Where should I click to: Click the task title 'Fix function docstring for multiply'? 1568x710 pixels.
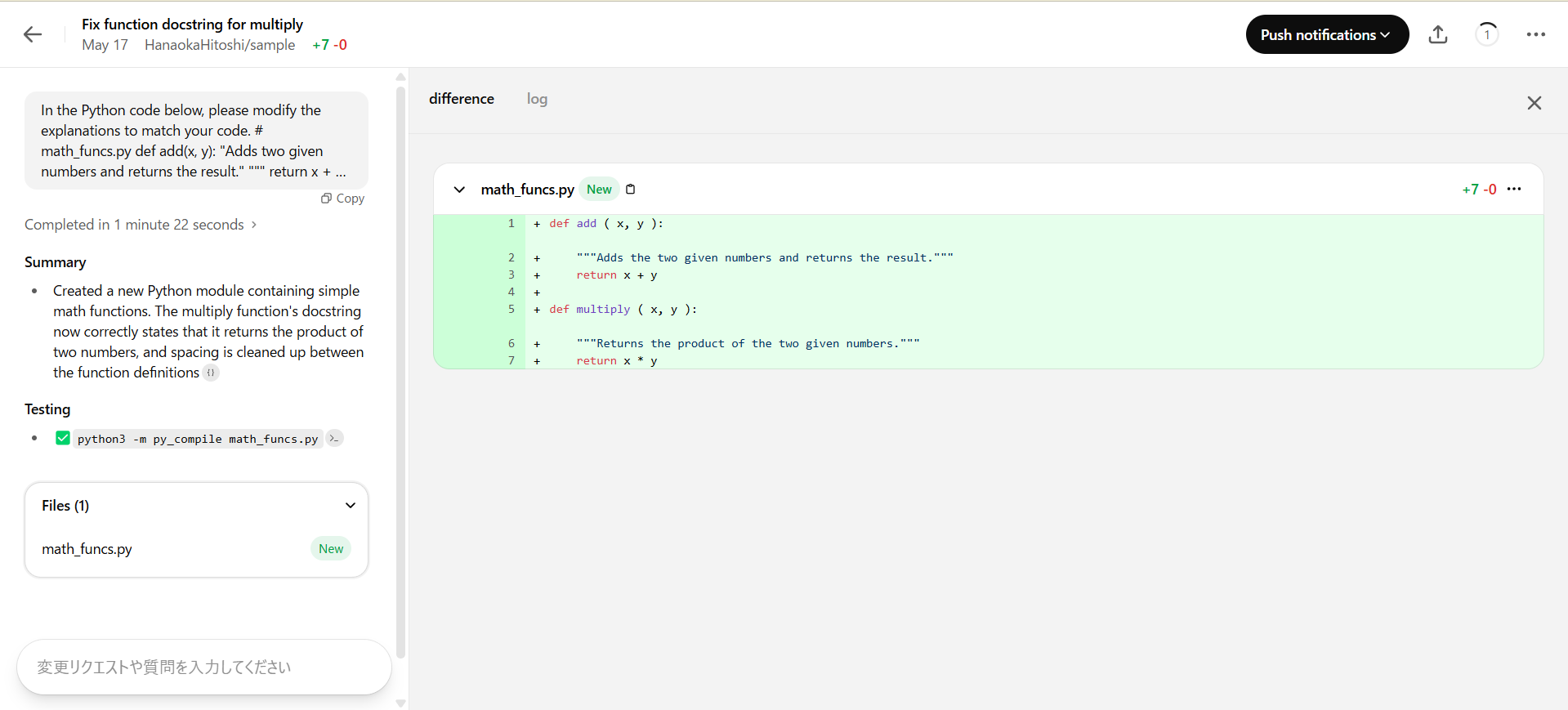coord(192,25)
